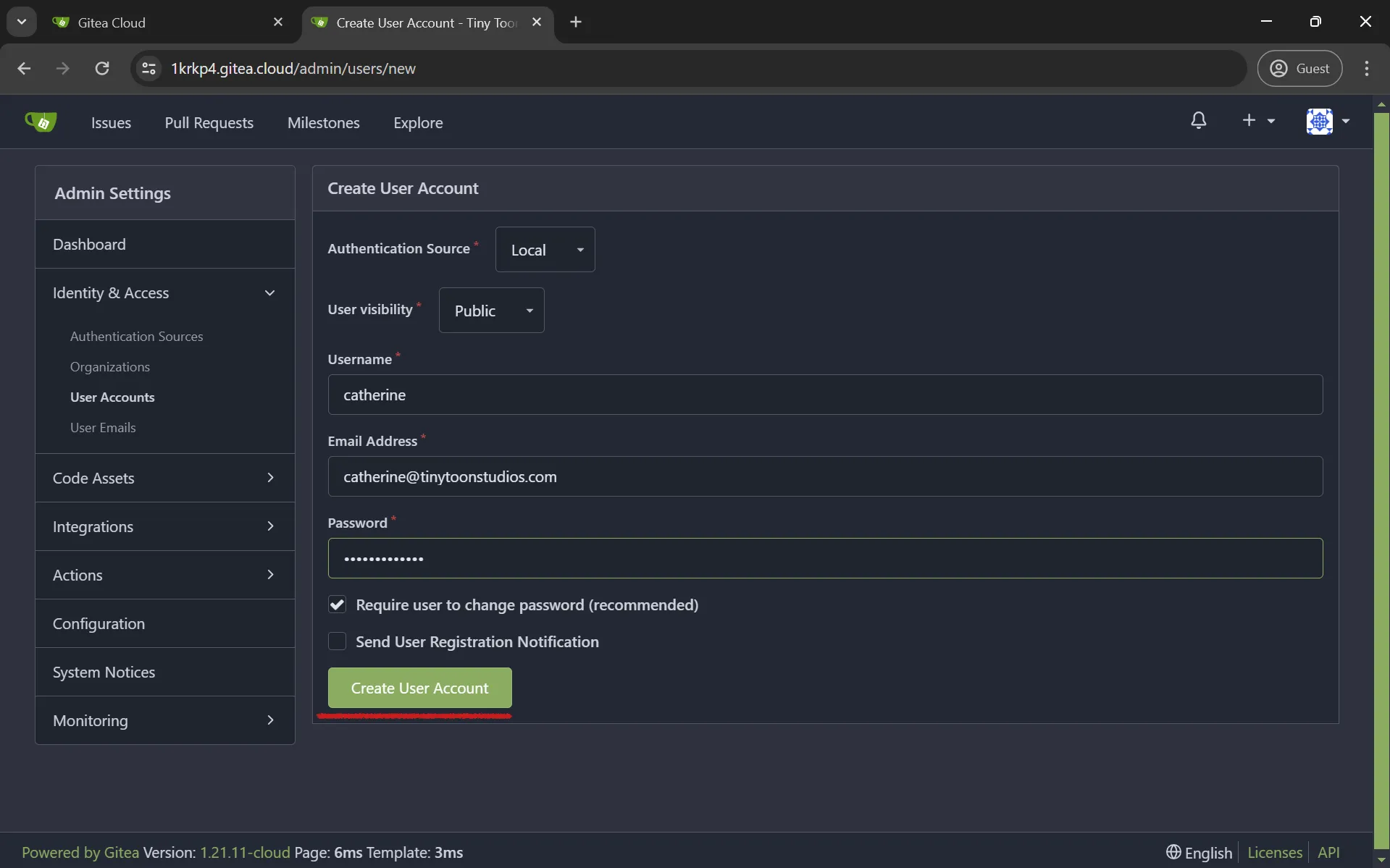Click the Create User Account button
Viewport: 1390px width, 868px height.
(419, 688)
